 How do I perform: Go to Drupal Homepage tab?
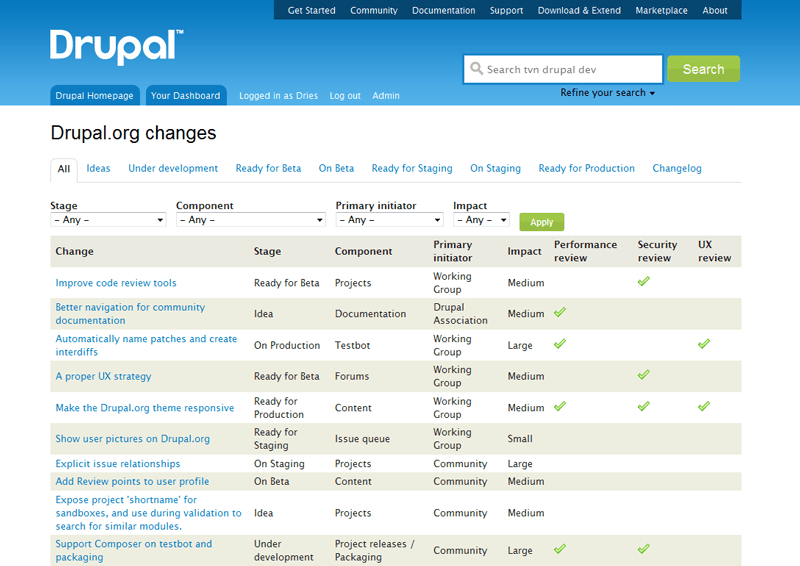pyautogui.click(x=94, y=95)
